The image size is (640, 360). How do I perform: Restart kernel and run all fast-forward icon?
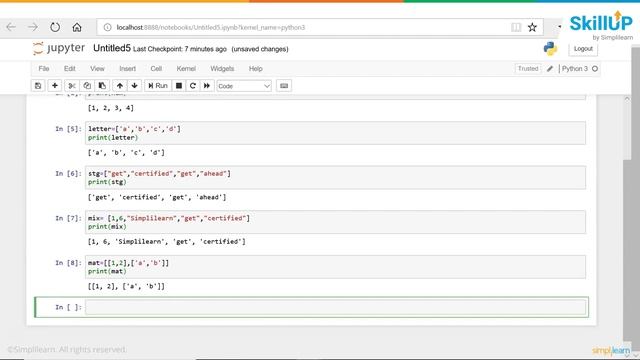[207, 86]
